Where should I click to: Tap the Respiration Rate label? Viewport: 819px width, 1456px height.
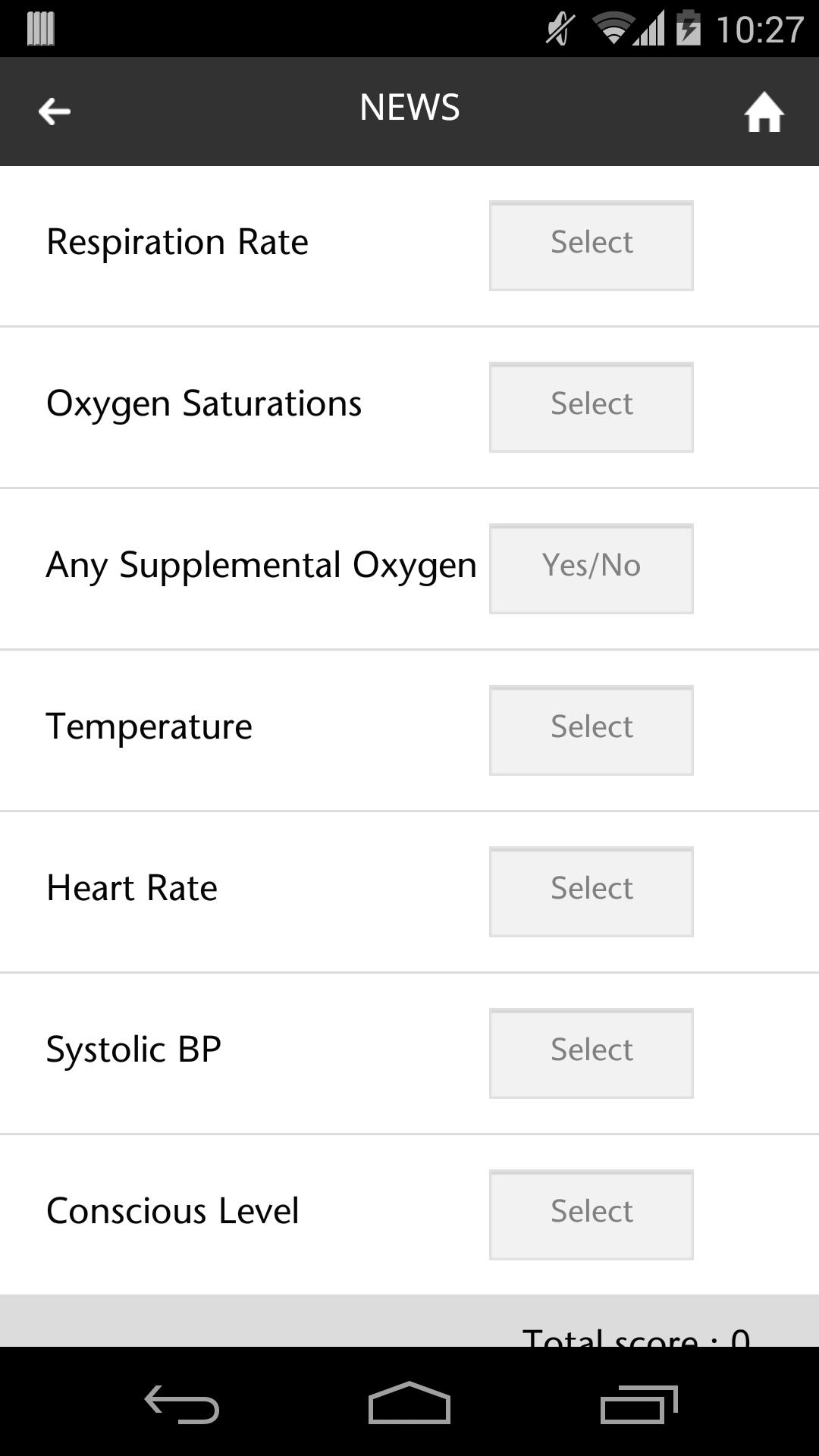[x=177, y=243]
